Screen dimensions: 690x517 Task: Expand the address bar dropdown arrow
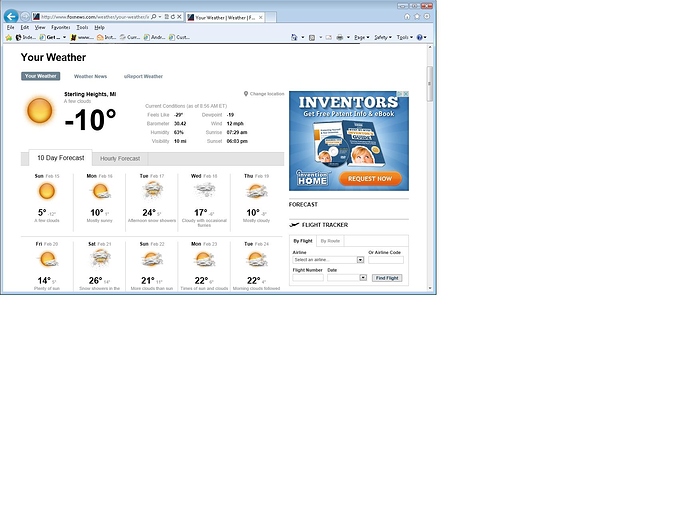160,17
